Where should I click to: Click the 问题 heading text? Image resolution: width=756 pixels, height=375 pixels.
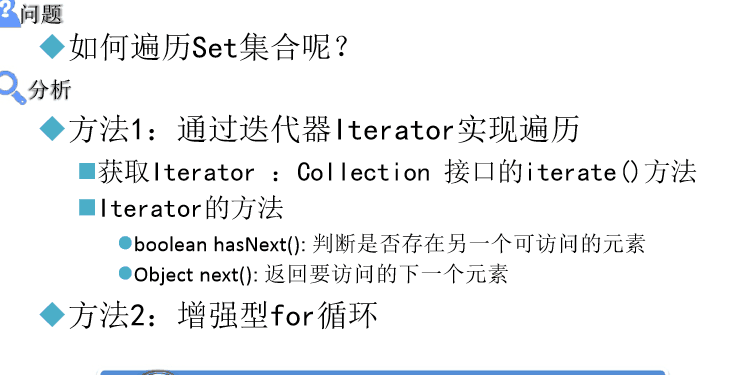click(42, 15)
